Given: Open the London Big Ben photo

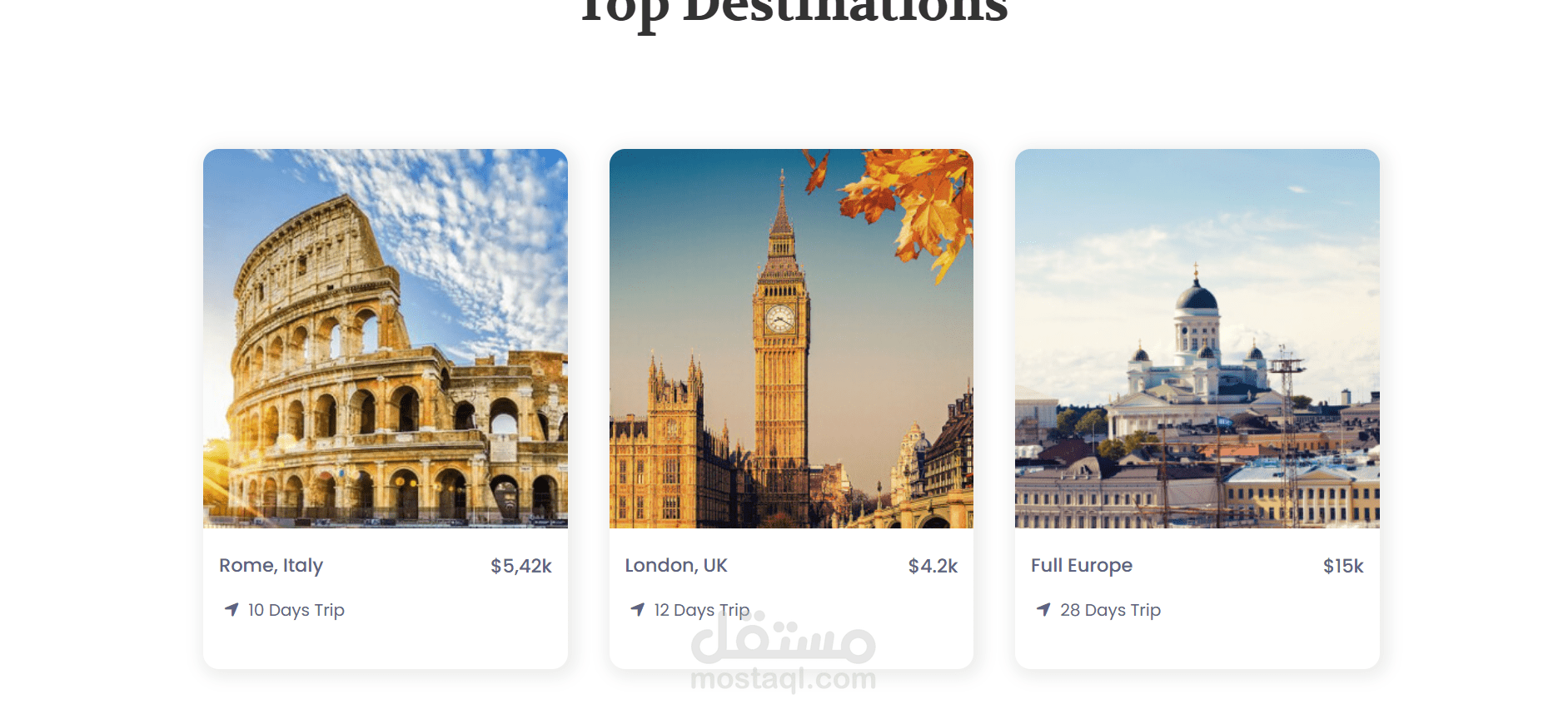Looking at the screenshot, I should pyautogui.click(x=791, y=339).
